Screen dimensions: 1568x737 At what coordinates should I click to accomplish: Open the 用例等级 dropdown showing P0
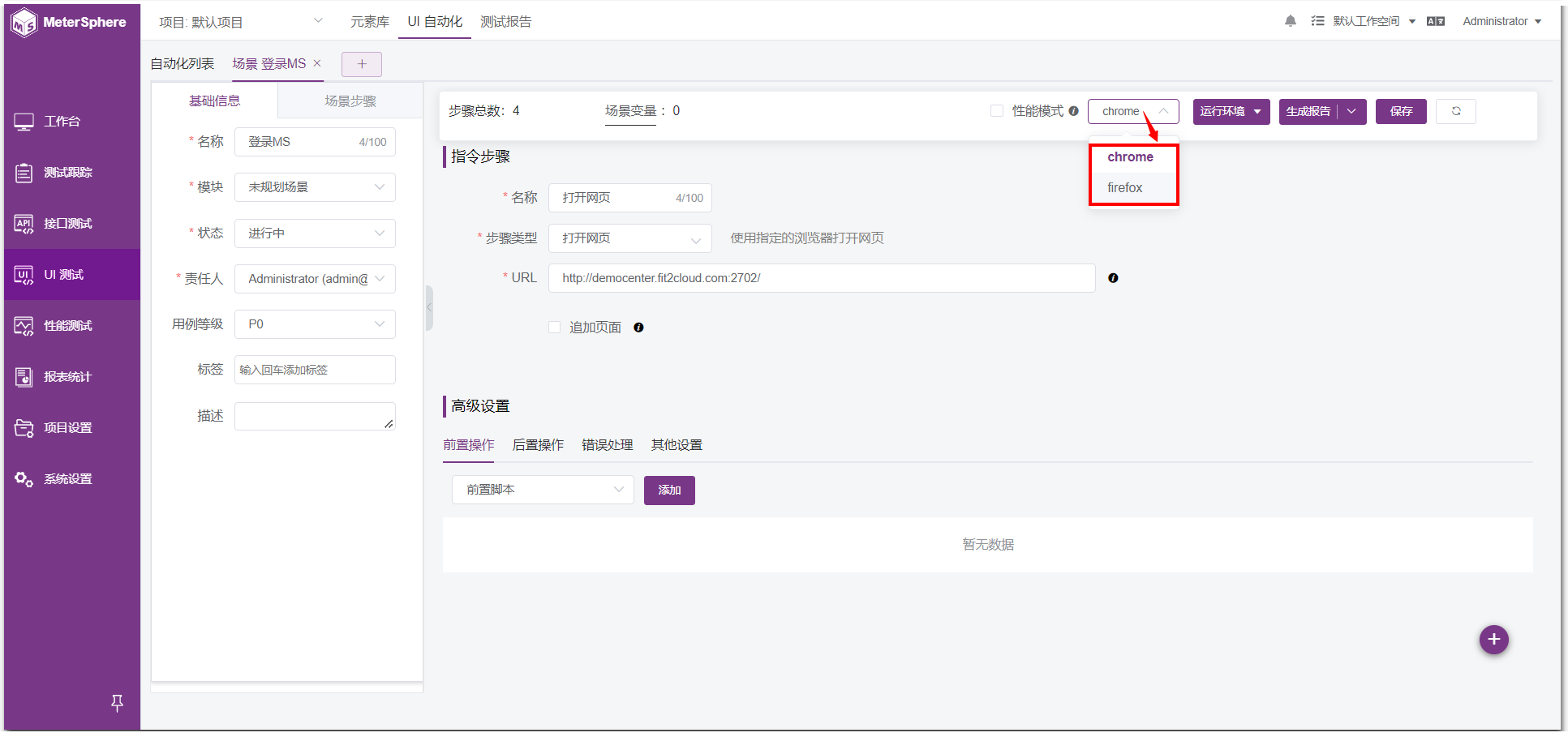(315, 324)
